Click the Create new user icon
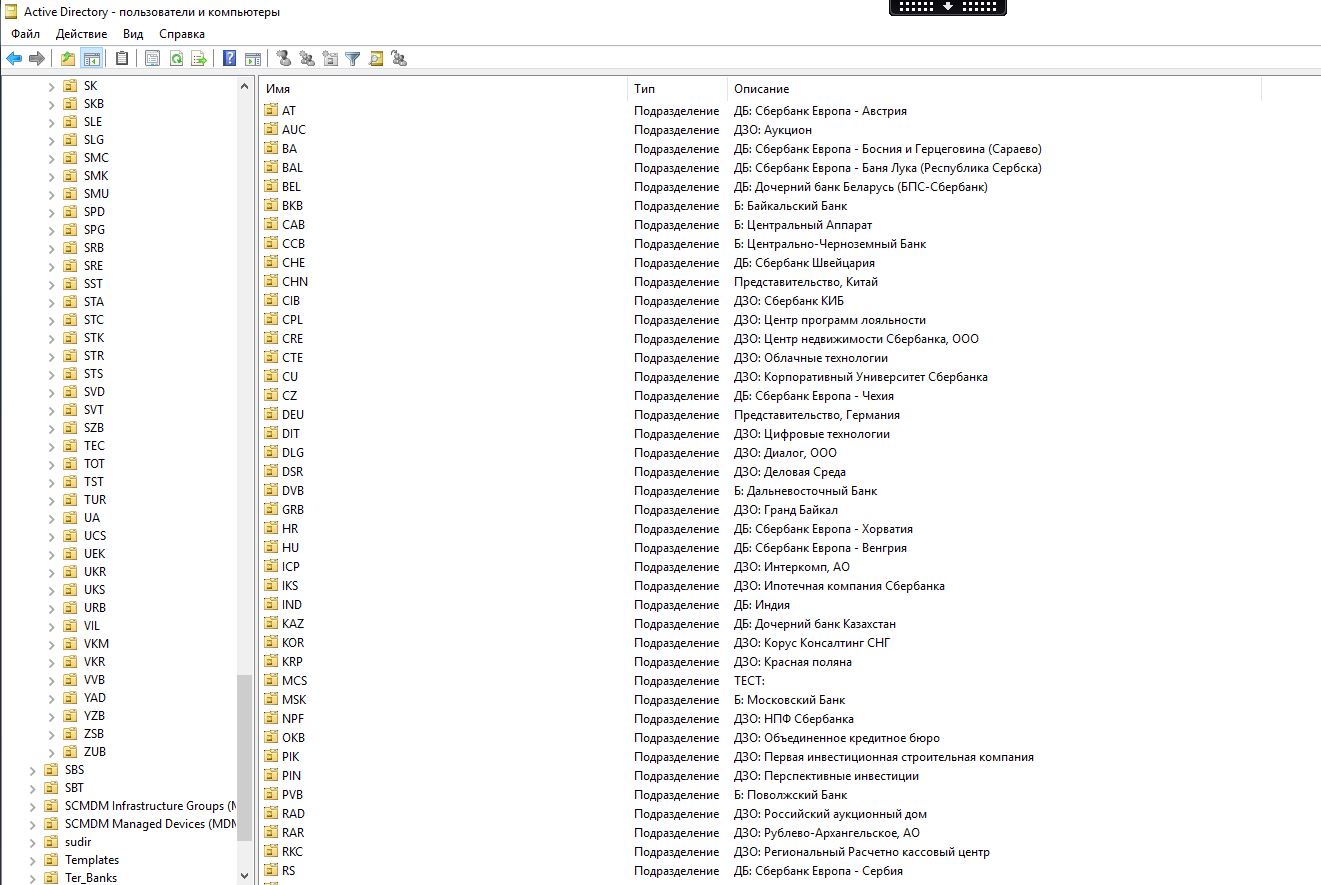The image size is (1321, 885). tap(284, 59)
